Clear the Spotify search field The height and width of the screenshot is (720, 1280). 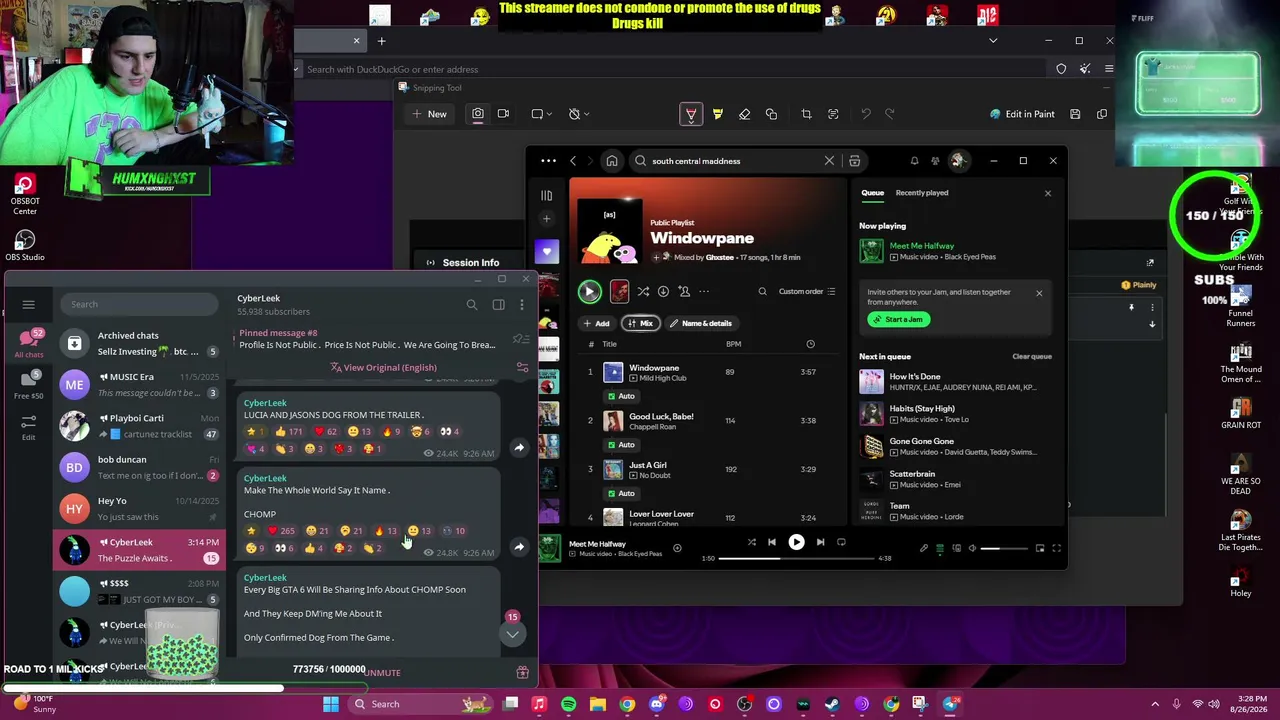pyautogui.click(x=829, y=161)
